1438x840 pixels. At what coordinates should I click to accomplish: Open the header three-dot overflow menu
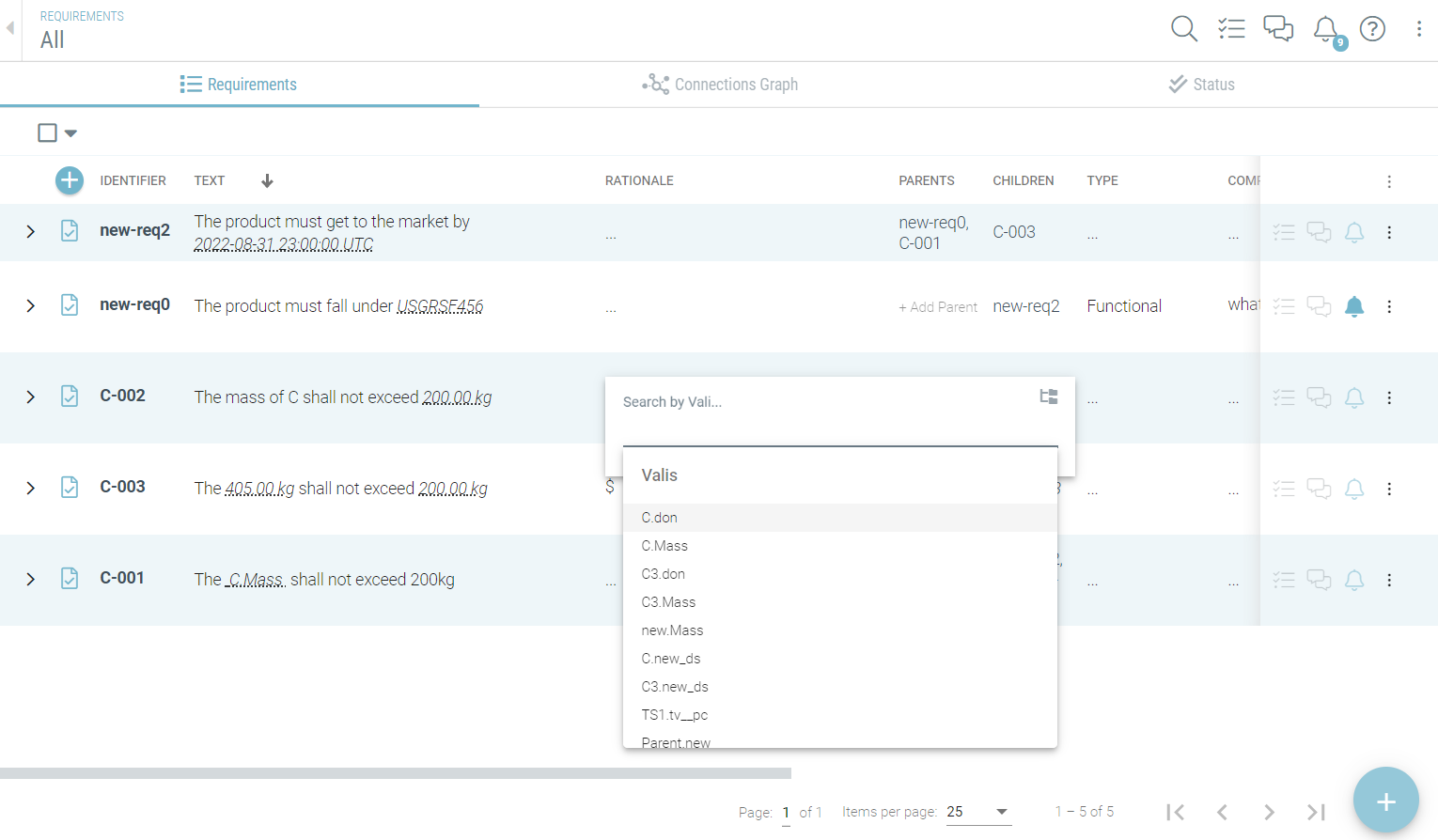[1419, 29]
